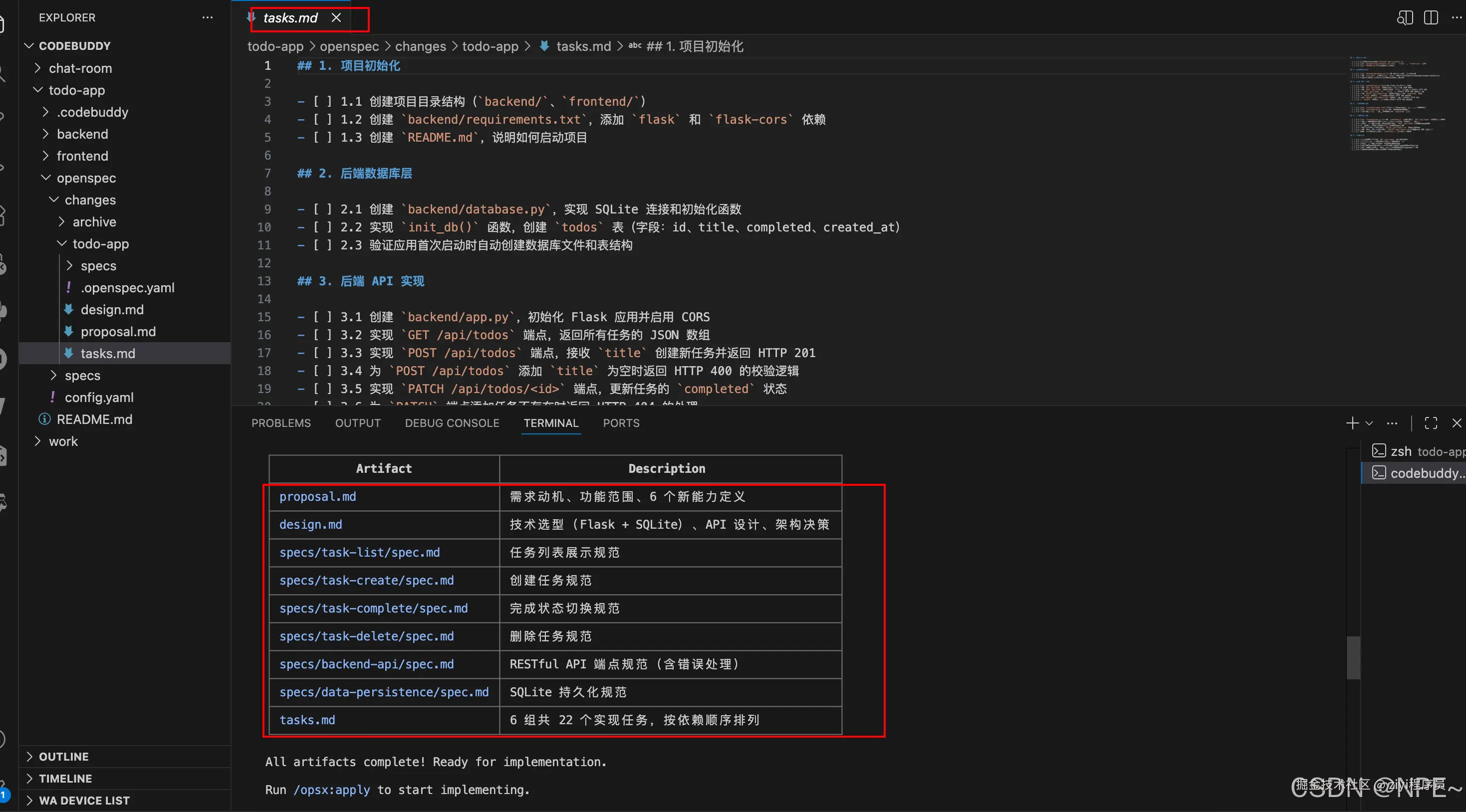Expand the TIMELINE section
This screenshot has width=1466, height=812.
[65, 779]
